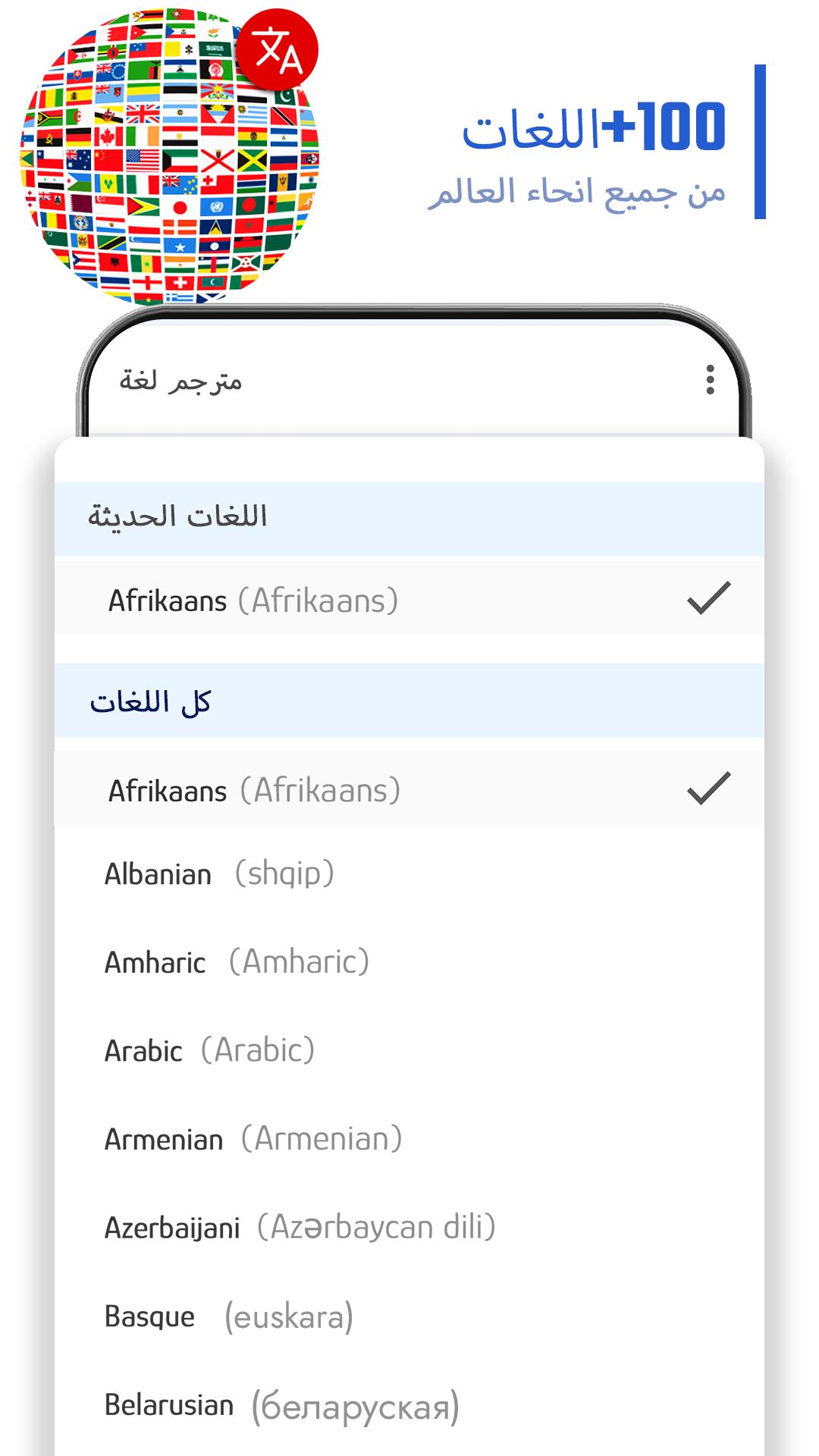
Task: Choose Arabic from the language list
Action: [x=409, y=1051]
